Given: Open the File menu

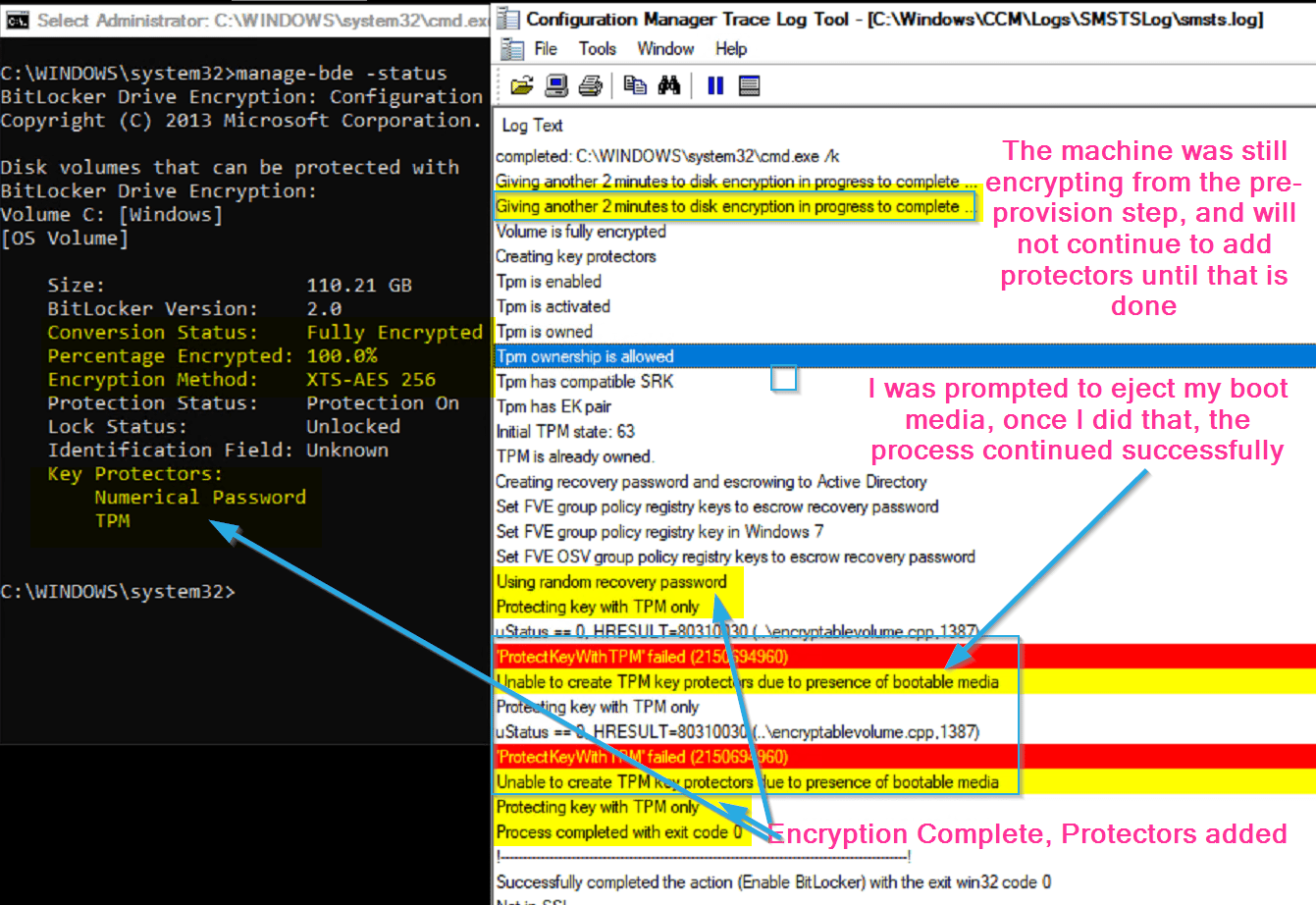Looking at the screenshot, I should pos(546,48).
